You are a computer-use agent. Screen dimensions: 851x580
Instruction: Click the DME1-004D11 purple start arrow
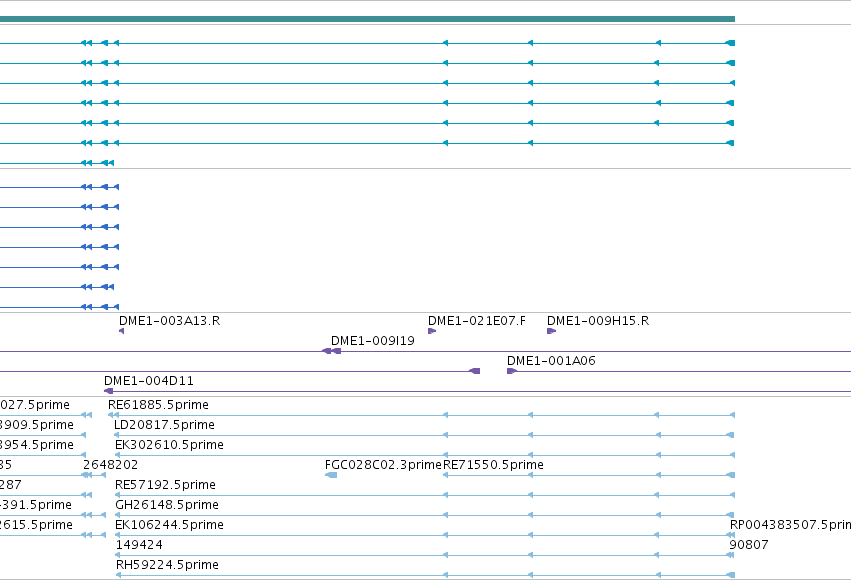click(x=109, y=391)
